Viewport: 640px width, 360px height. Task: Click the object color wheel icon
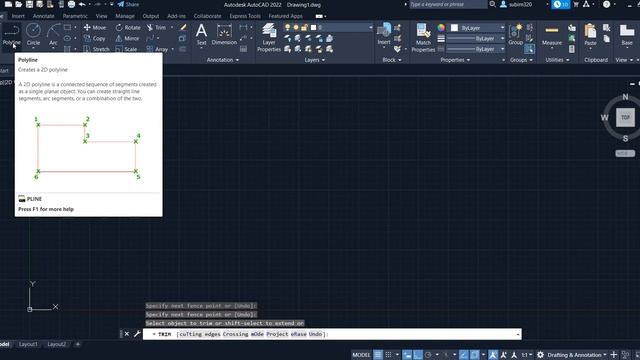[x=441, y=28]
